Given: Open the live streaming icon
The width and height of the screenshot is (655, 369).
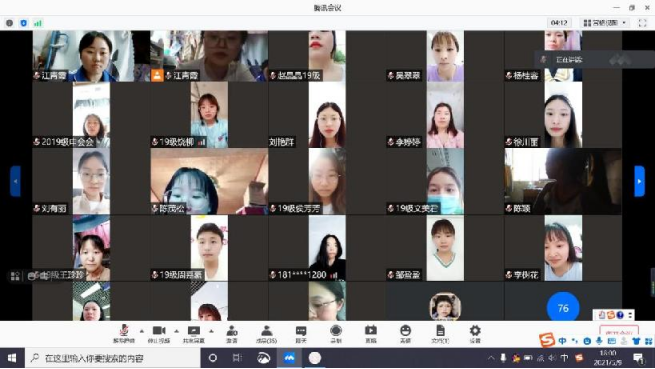Looking at the screenshot, I should (x=371, y=333).
